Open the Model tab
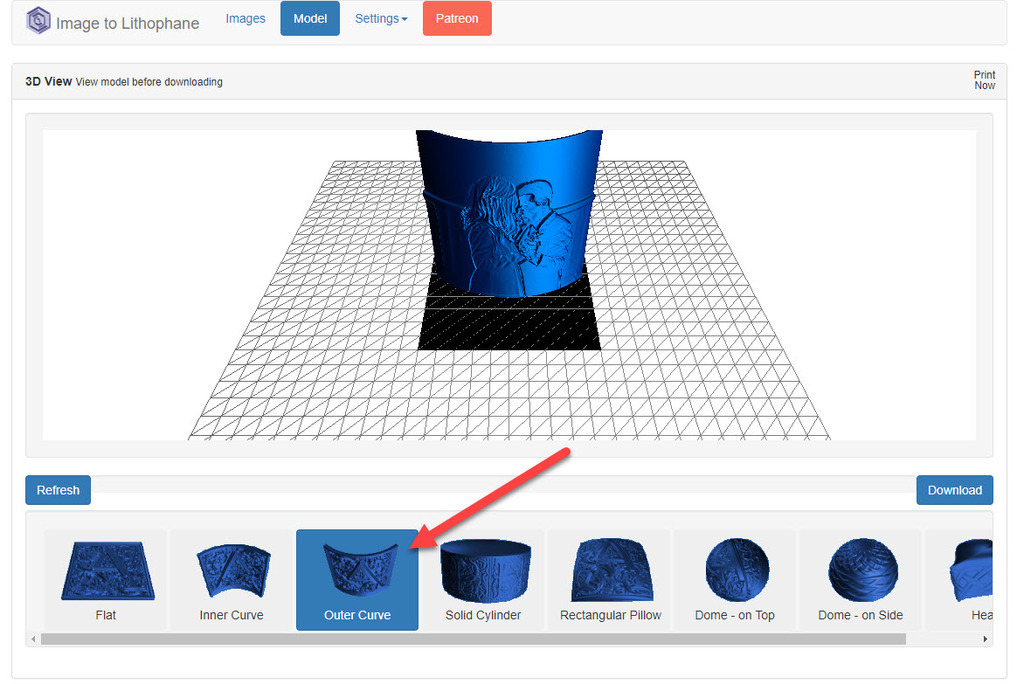This screenshot has height=684, width=1024. (310, 19)
